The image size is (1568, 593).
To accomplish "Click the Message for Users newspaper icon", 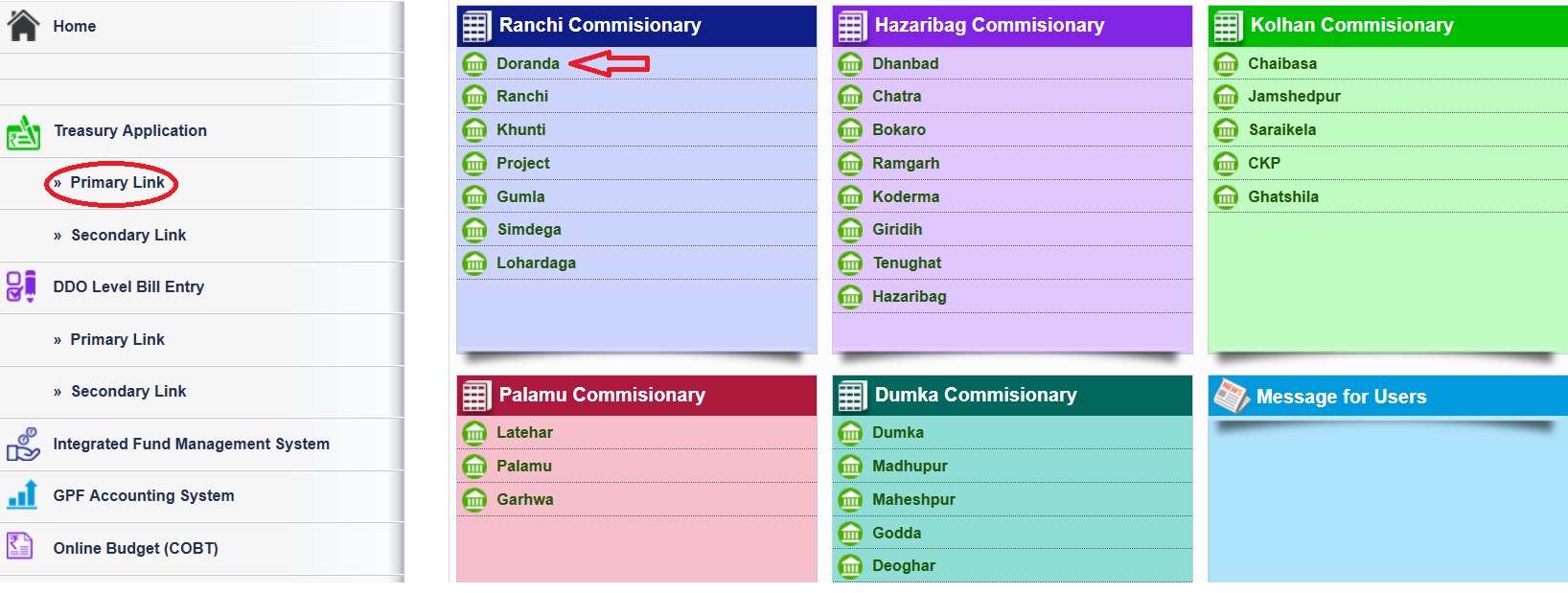I will 1232,396.
